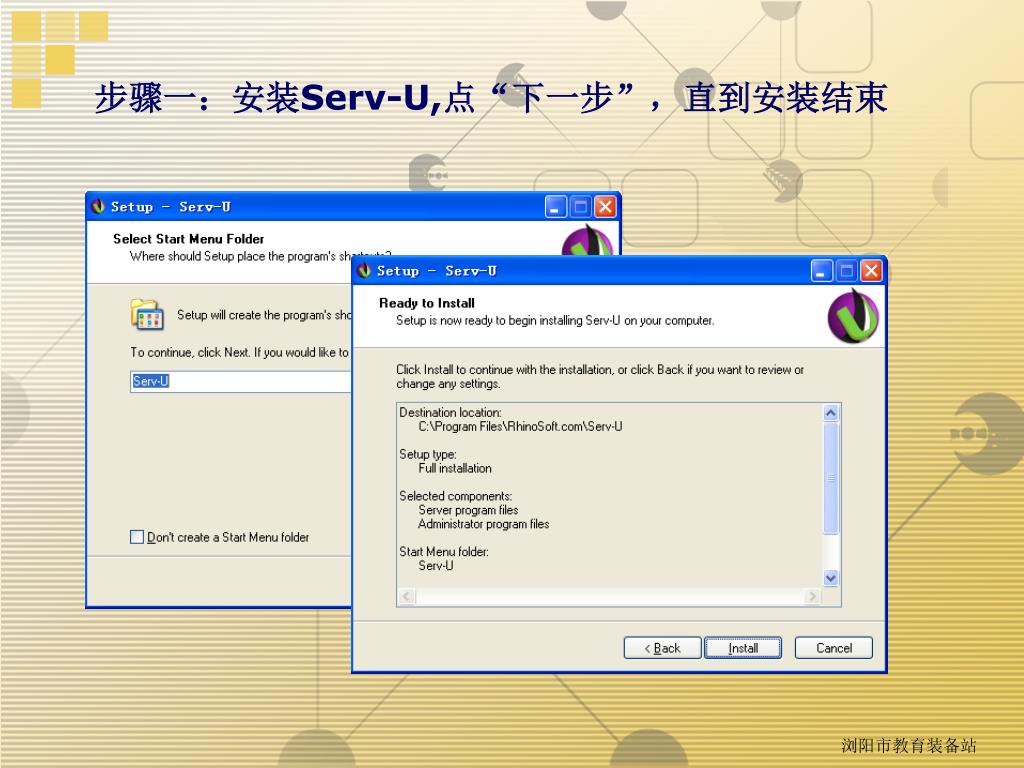Viewport: 1024px width, 768px height.
Task: Click the Start Menu folder icon
Action: point(147,315)
